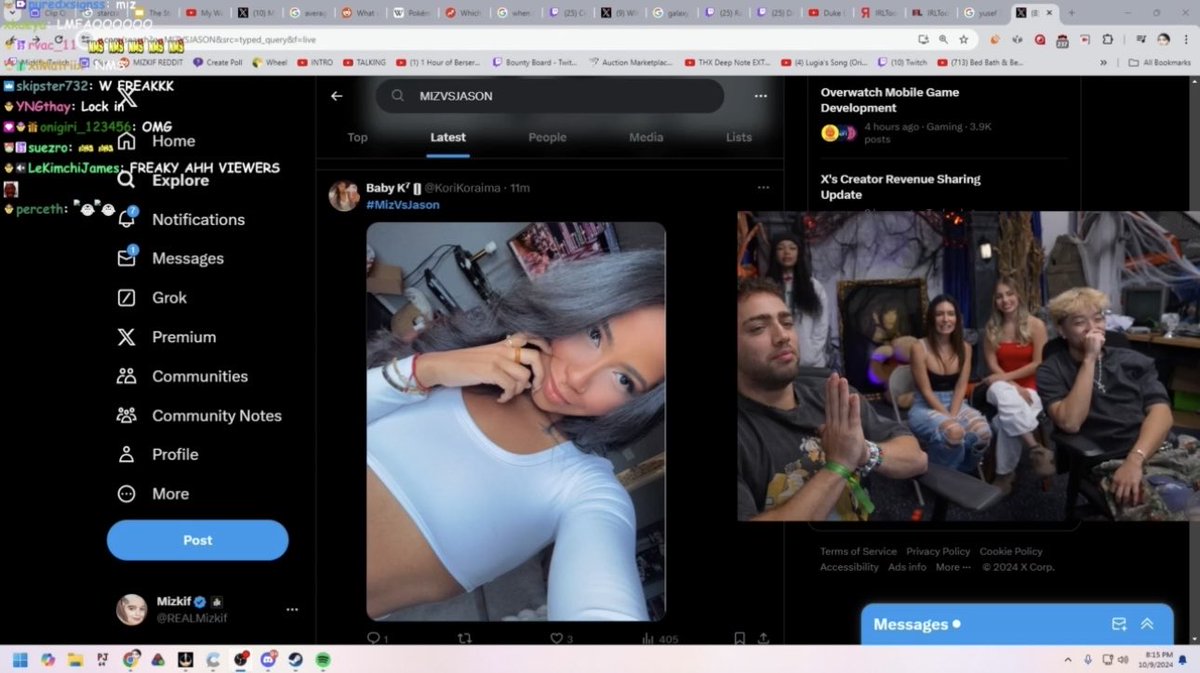This screenshot has width=1200, height=673.
Task: Open Notifications bell with unread badge
Action: point(126,218)
